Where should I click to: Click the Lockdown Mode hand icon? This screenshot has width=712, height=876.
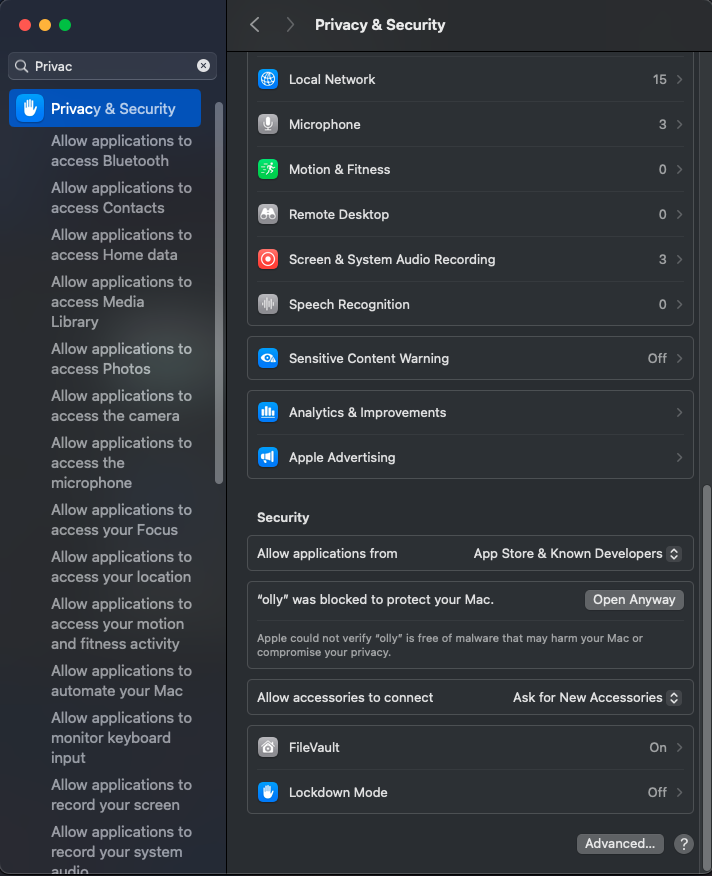[x=268, y=792]
